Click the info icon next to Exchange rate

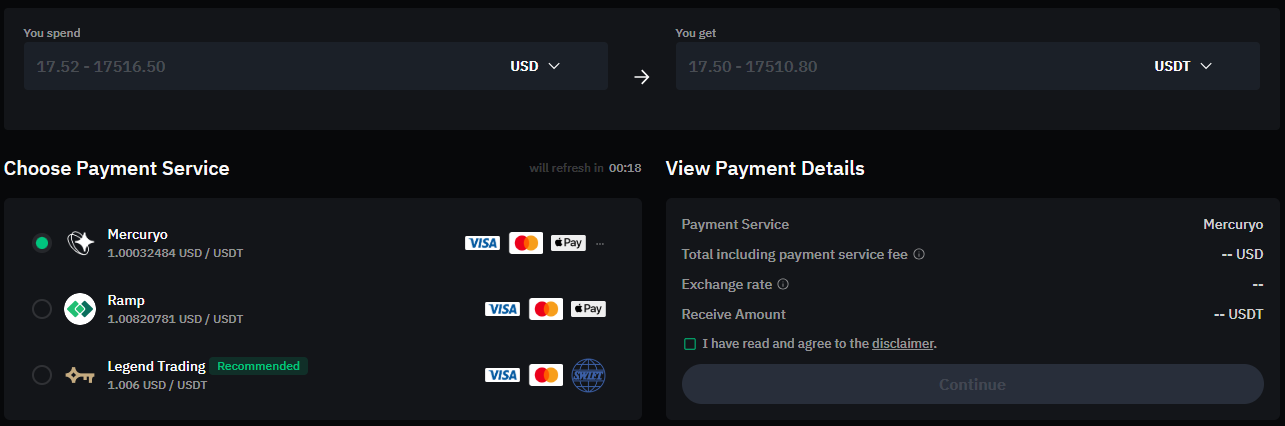[783, 284]
